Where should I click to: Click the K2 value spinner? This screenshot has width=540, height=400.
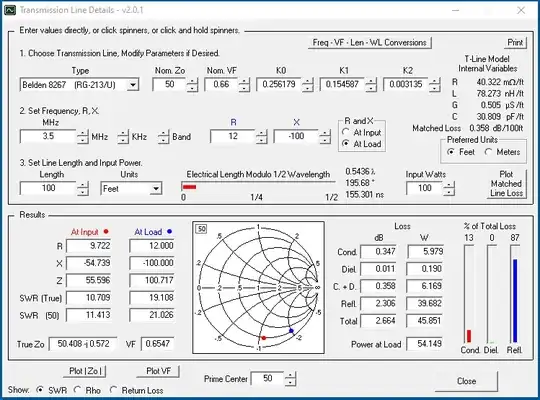[x=435, y=84]
